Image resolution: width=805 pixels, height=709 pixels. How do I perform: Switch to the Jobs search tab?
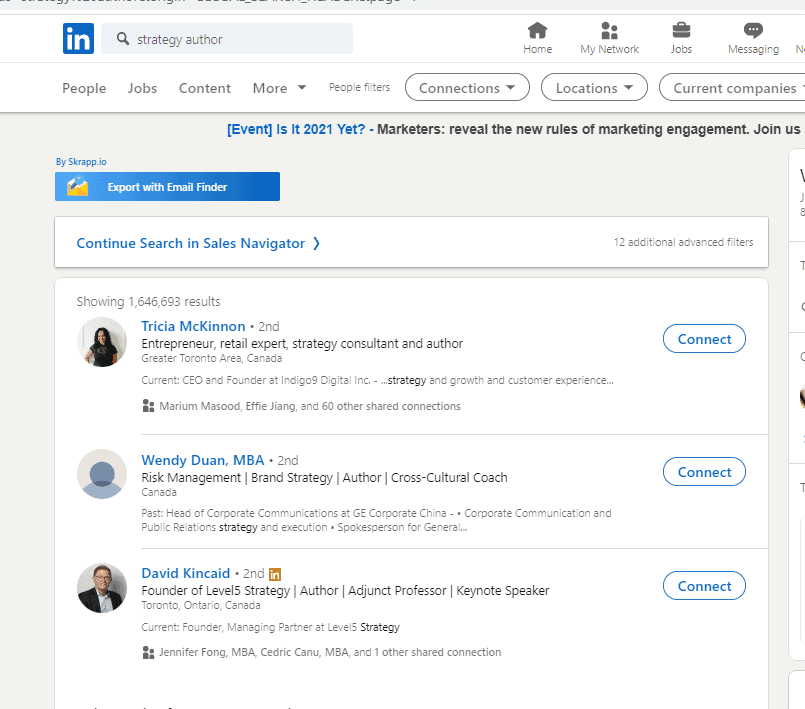142,88
